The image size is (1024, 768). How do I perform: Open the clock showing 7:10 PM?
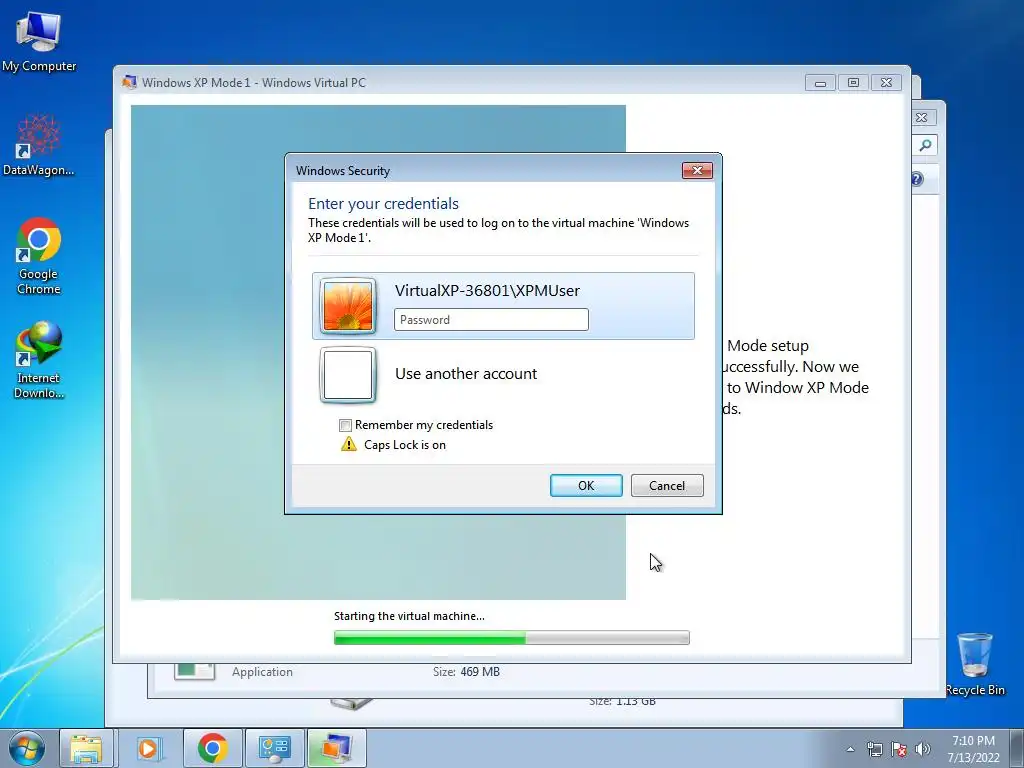click(x=973, y=748)
